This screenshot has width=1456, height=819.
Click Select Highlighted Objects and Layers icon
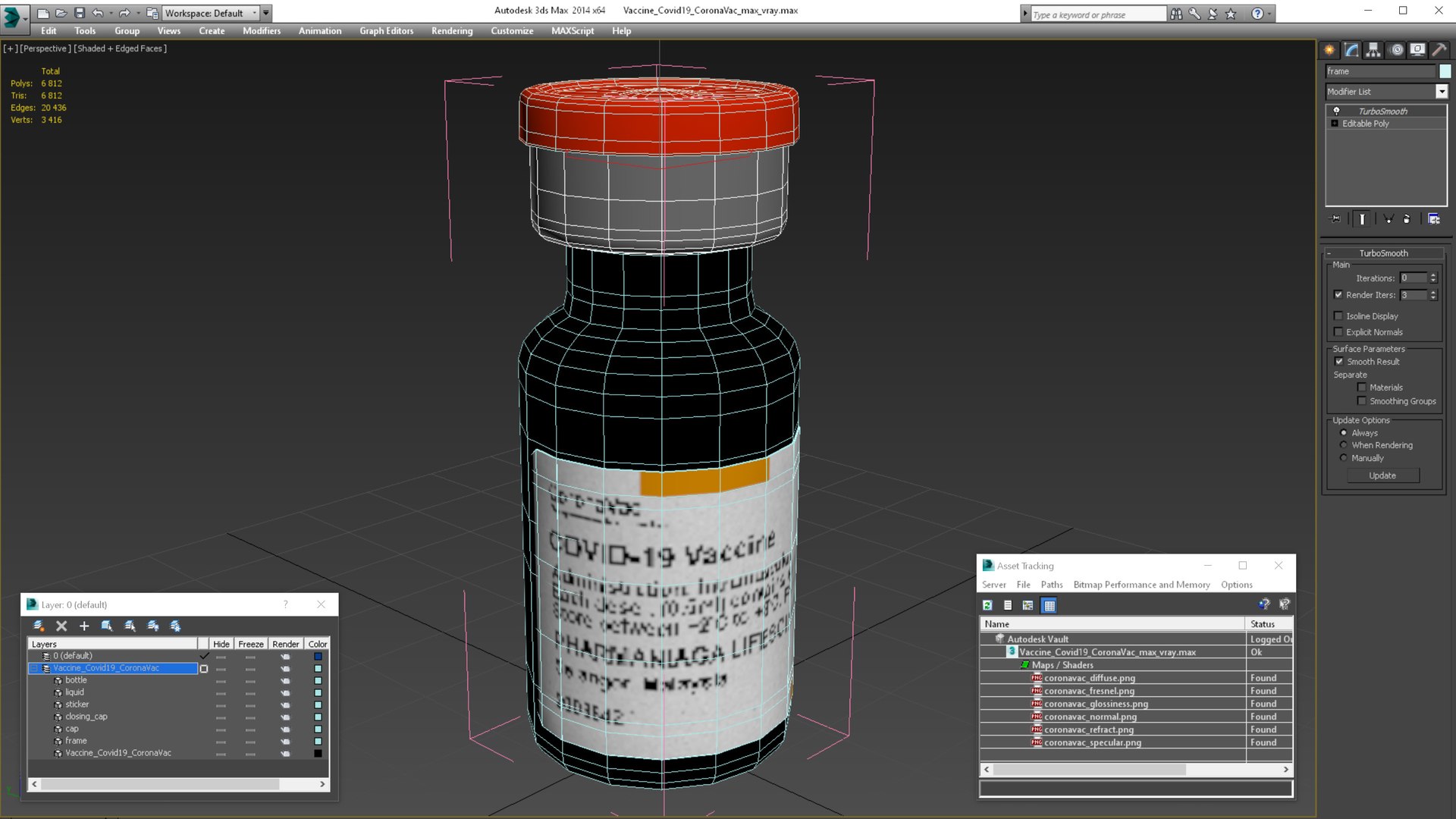(x=107, y=626)
